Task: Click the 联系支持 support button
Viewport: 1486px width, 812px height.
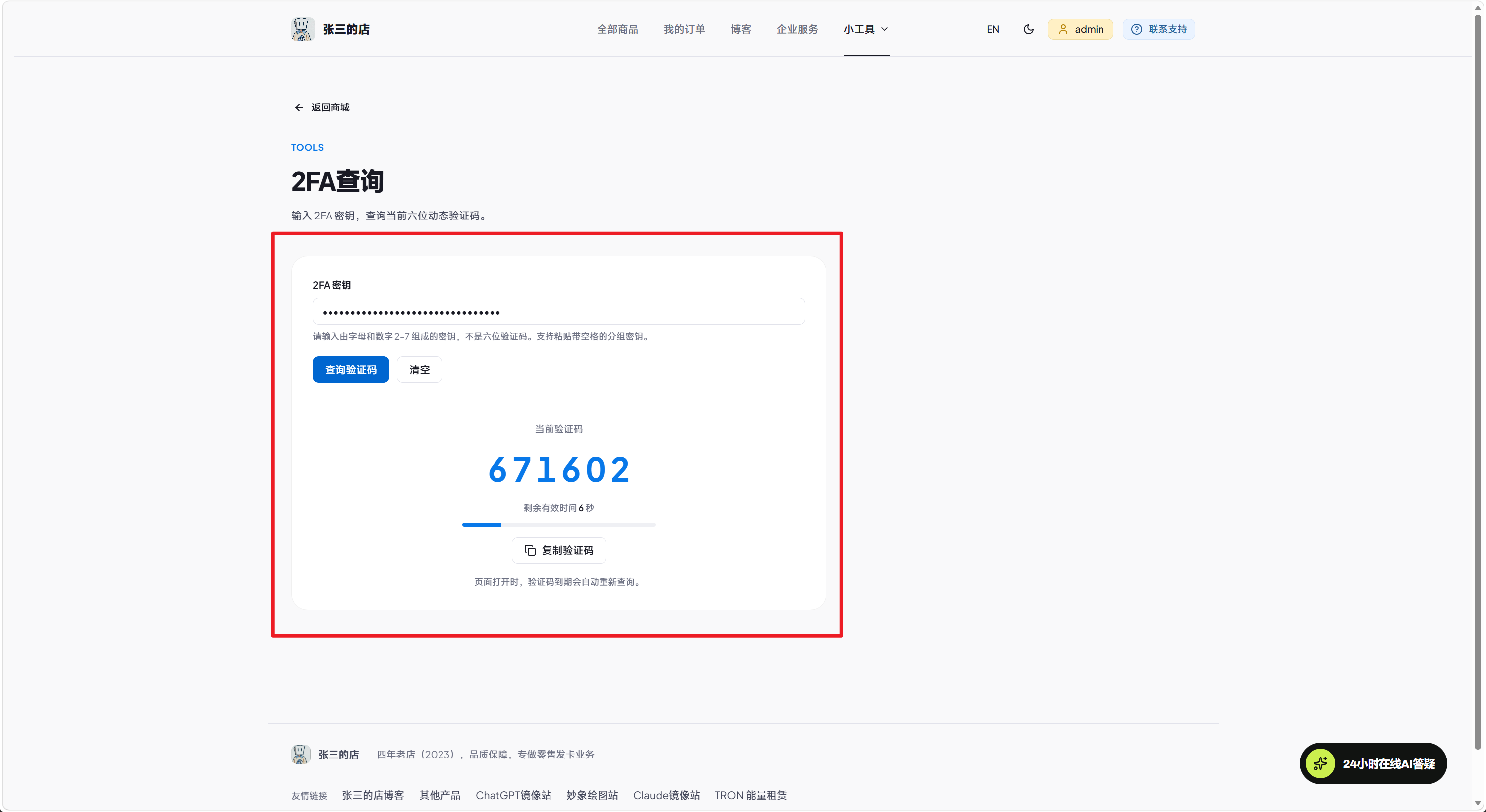Action: 1158,29
